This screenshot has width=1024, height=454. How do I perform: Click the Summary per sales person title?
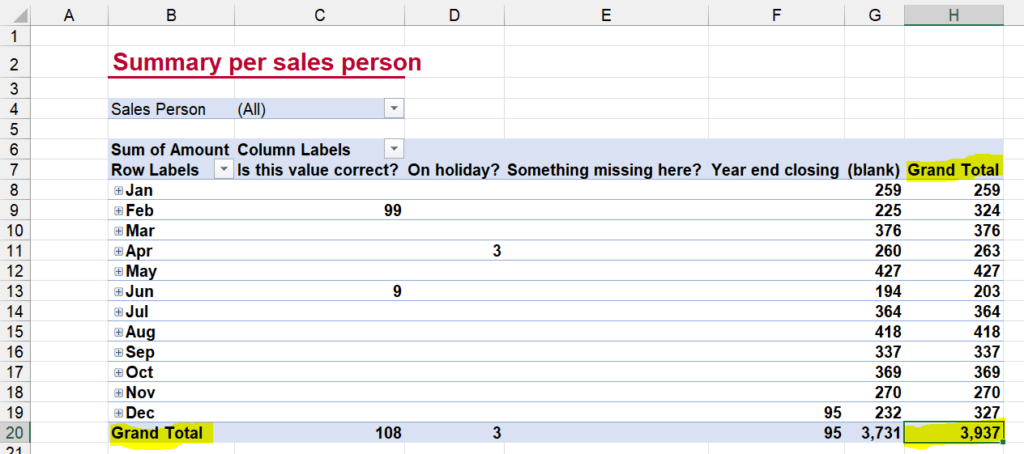pos(266,62)
